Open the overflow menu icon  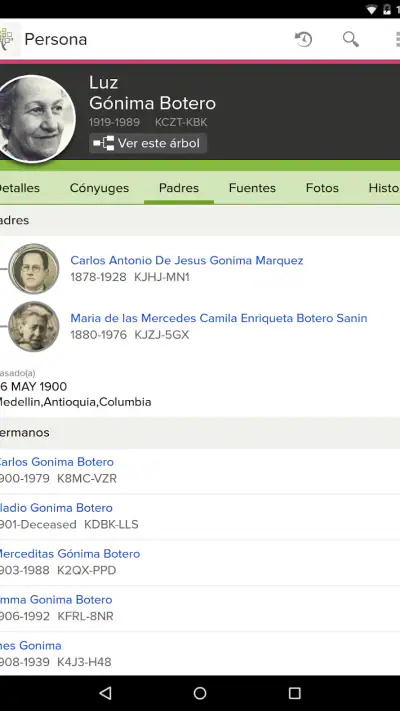pos(397,39)
